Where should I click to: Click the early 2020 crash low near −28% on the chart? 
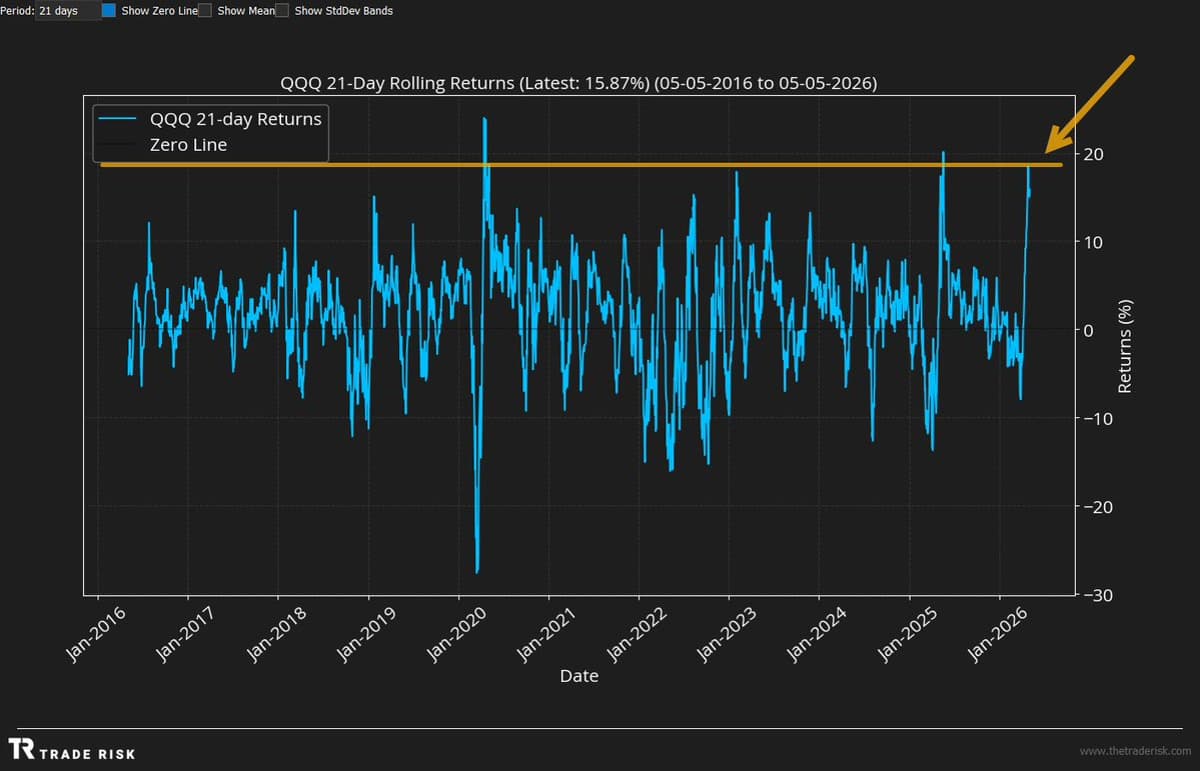coord(477,571)
